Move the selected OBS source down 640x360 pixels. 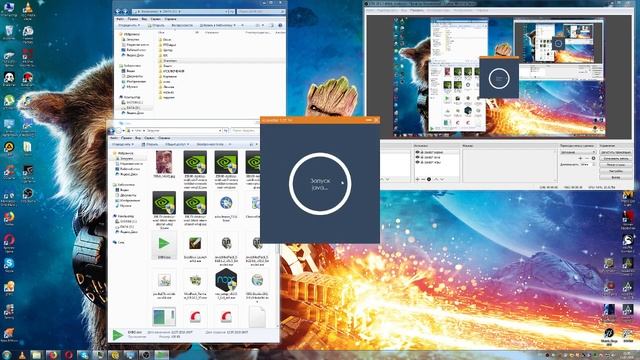click(442, 179)
